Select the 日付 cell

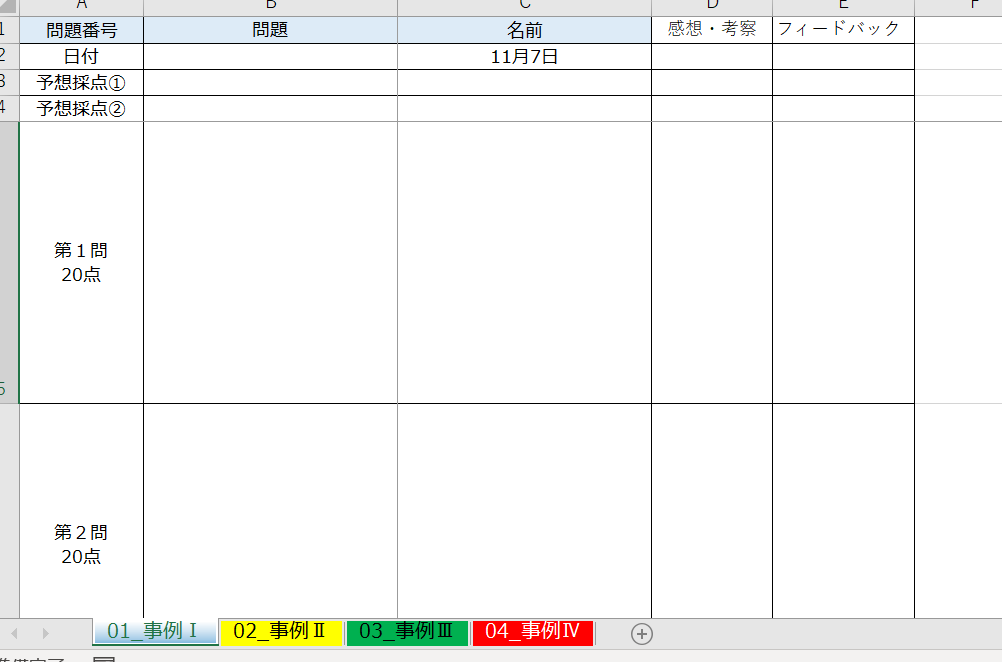click(x=81, y=56)
